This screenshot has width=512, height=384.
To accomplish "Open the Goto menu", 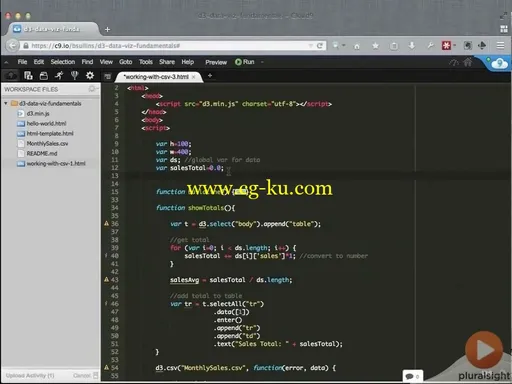I will click(x=126, y=62).
